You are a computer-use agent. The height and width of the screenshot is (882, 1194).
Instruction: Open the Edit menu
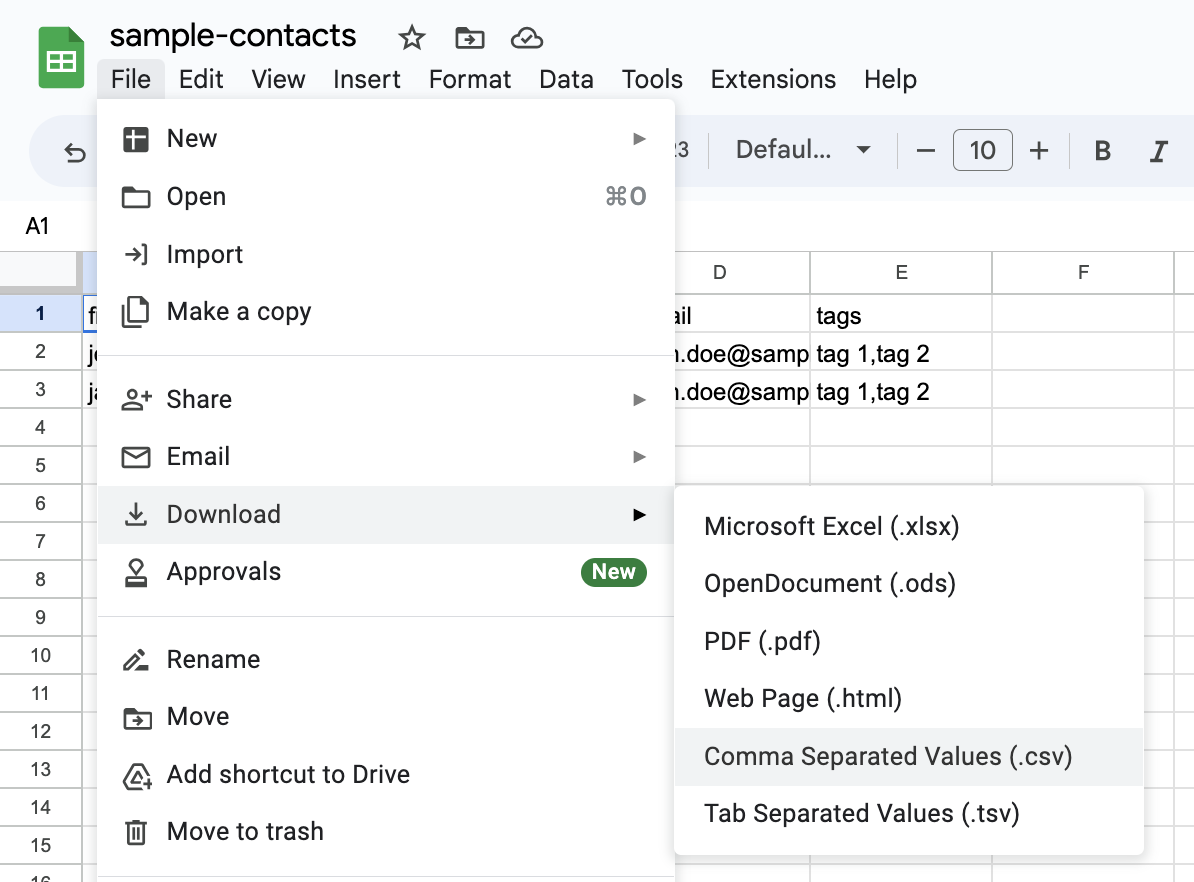(x=201, y=79)
